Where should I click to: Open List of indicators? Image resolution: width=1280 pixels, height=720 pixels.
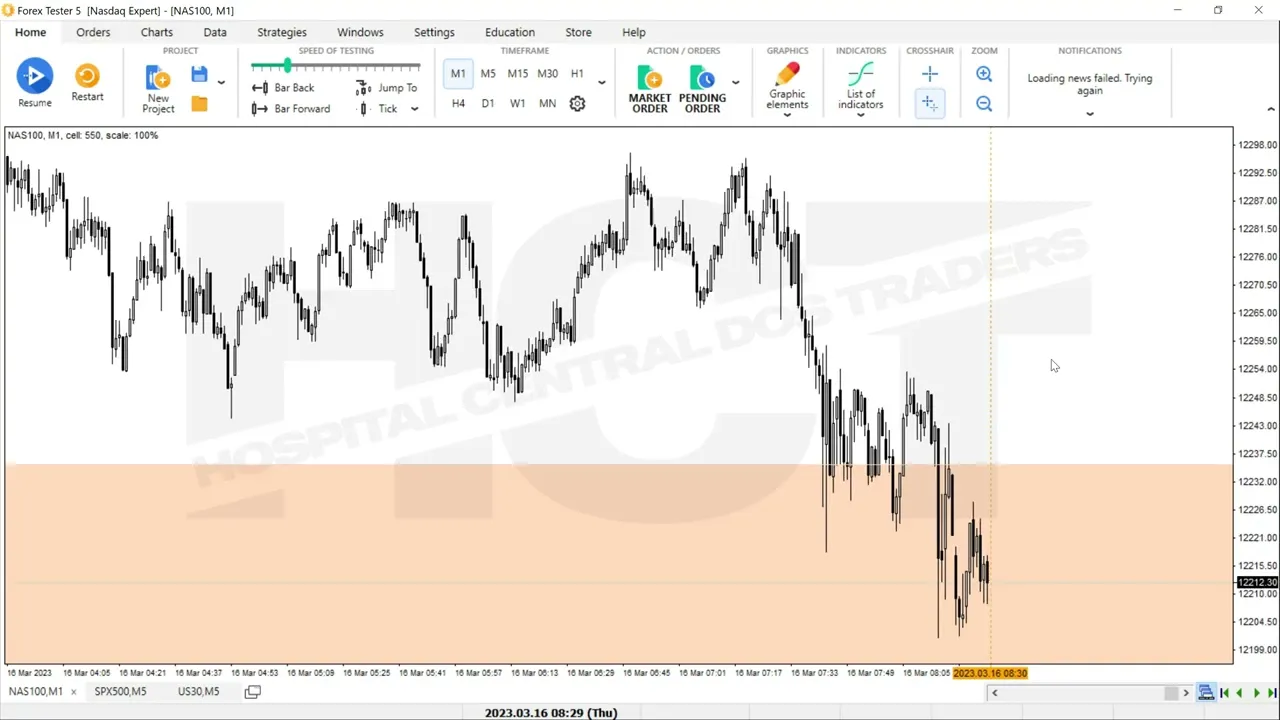click(860, 86)
